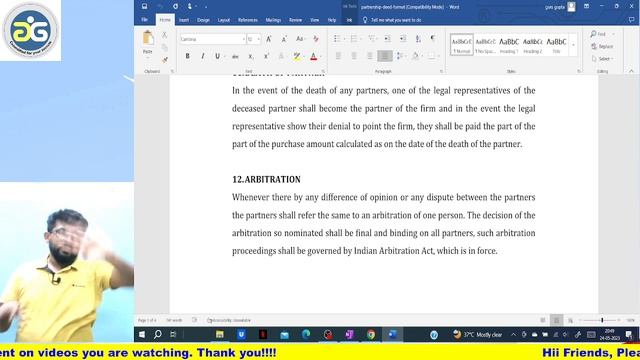640x360 pixels.
Task: Switch to Print Layout view in status bar
Action: coord(556,320)
